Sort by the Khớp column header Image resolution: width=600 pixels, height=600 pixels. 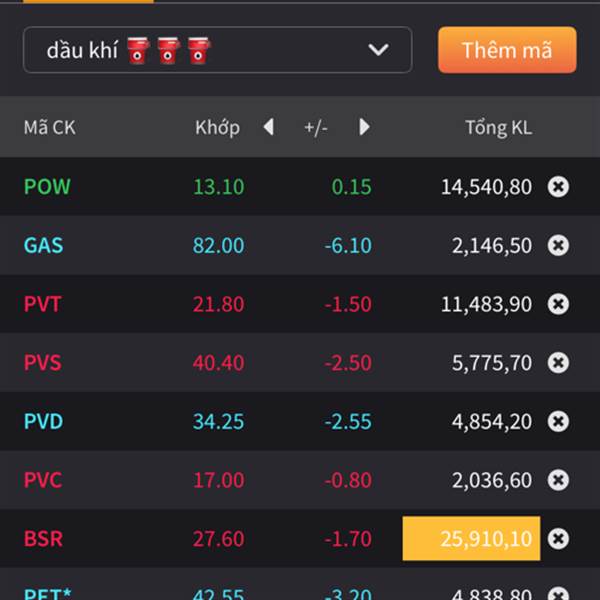(217, 127)
